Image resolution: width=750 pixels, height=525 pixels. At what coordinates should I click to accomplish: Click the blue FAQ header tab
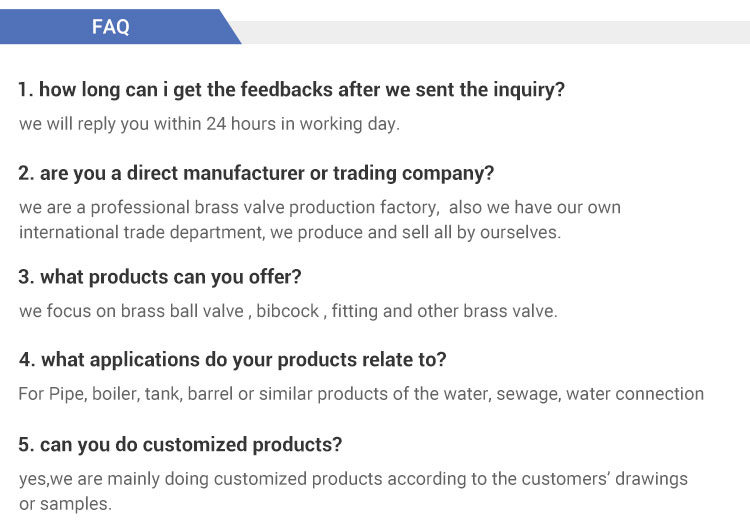(111, 27)
